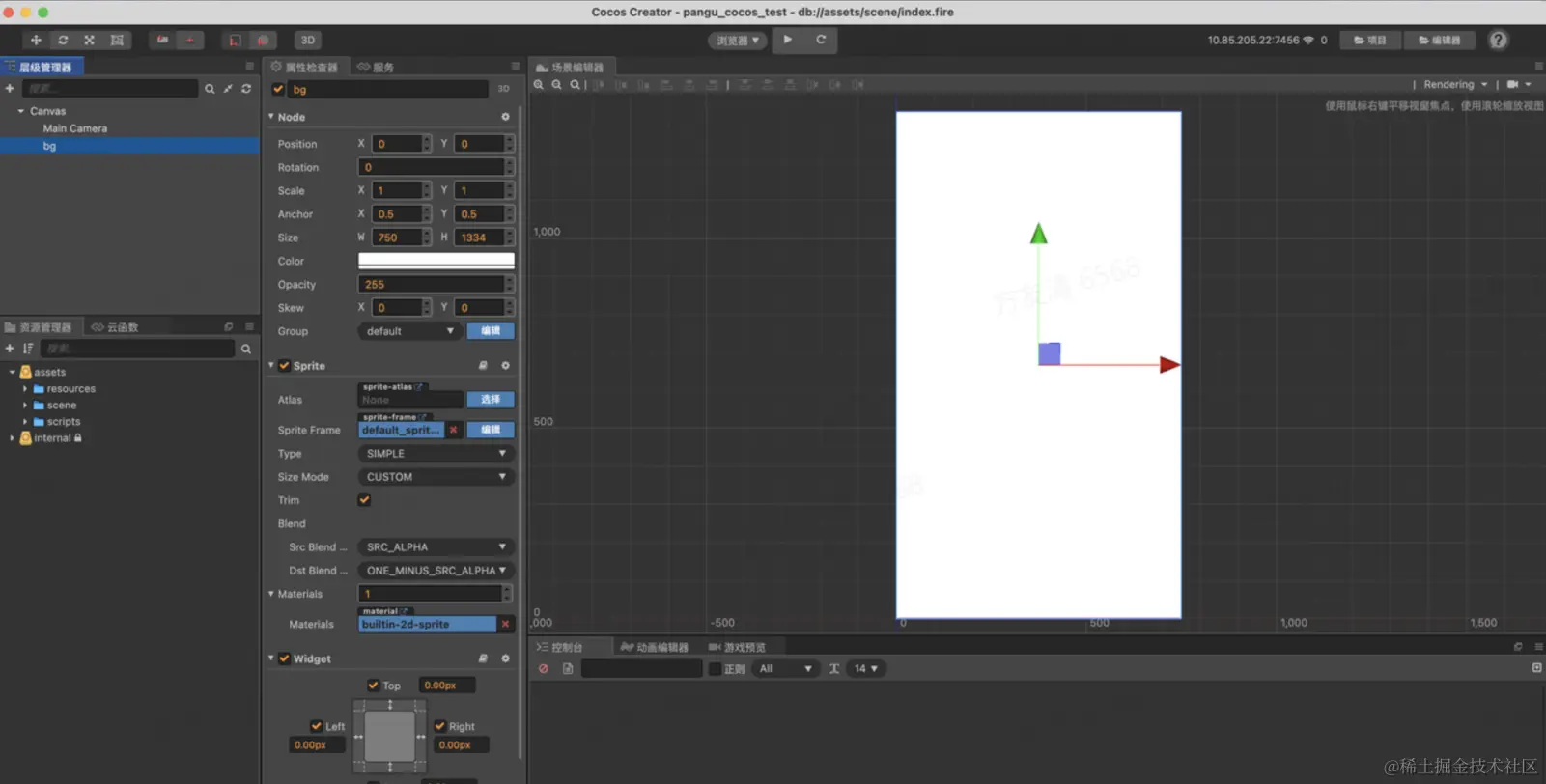Open the Node section gear settings
This screenshot has width=1546, height=784.
tap(505, 117)
